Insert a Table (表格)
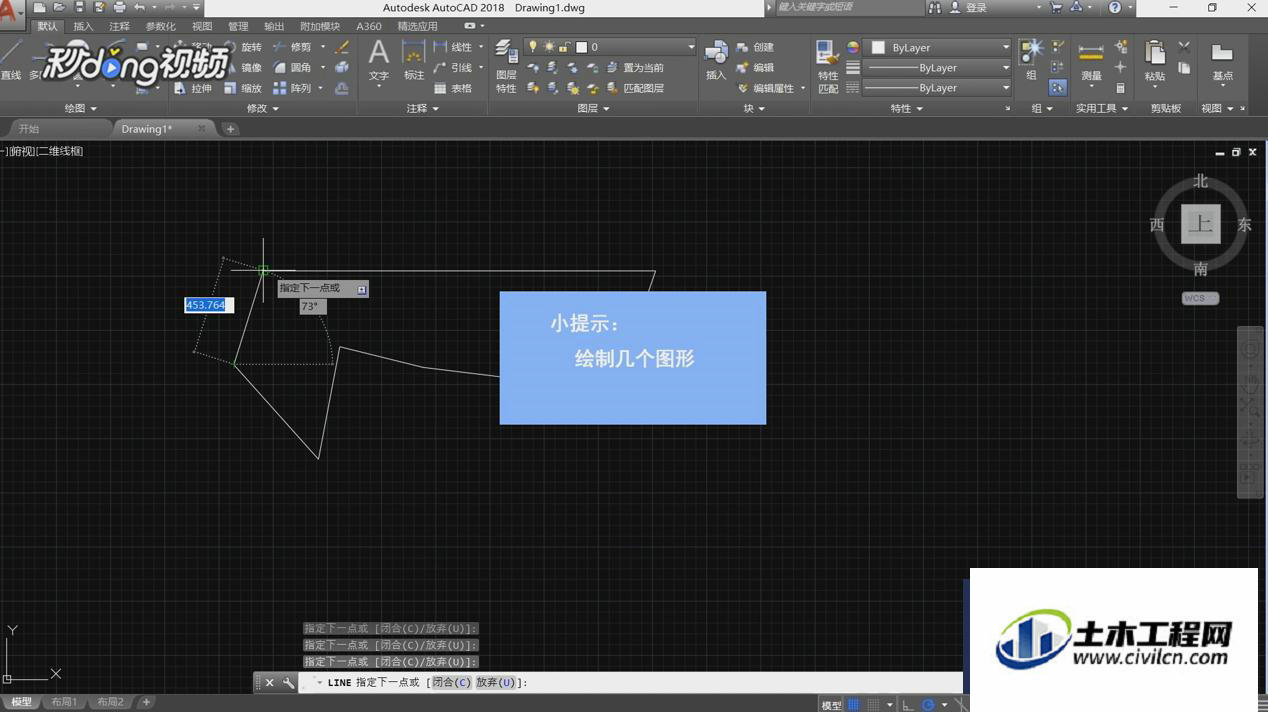Viewport: 1268px width, 712px height. (x=453, y=88)
